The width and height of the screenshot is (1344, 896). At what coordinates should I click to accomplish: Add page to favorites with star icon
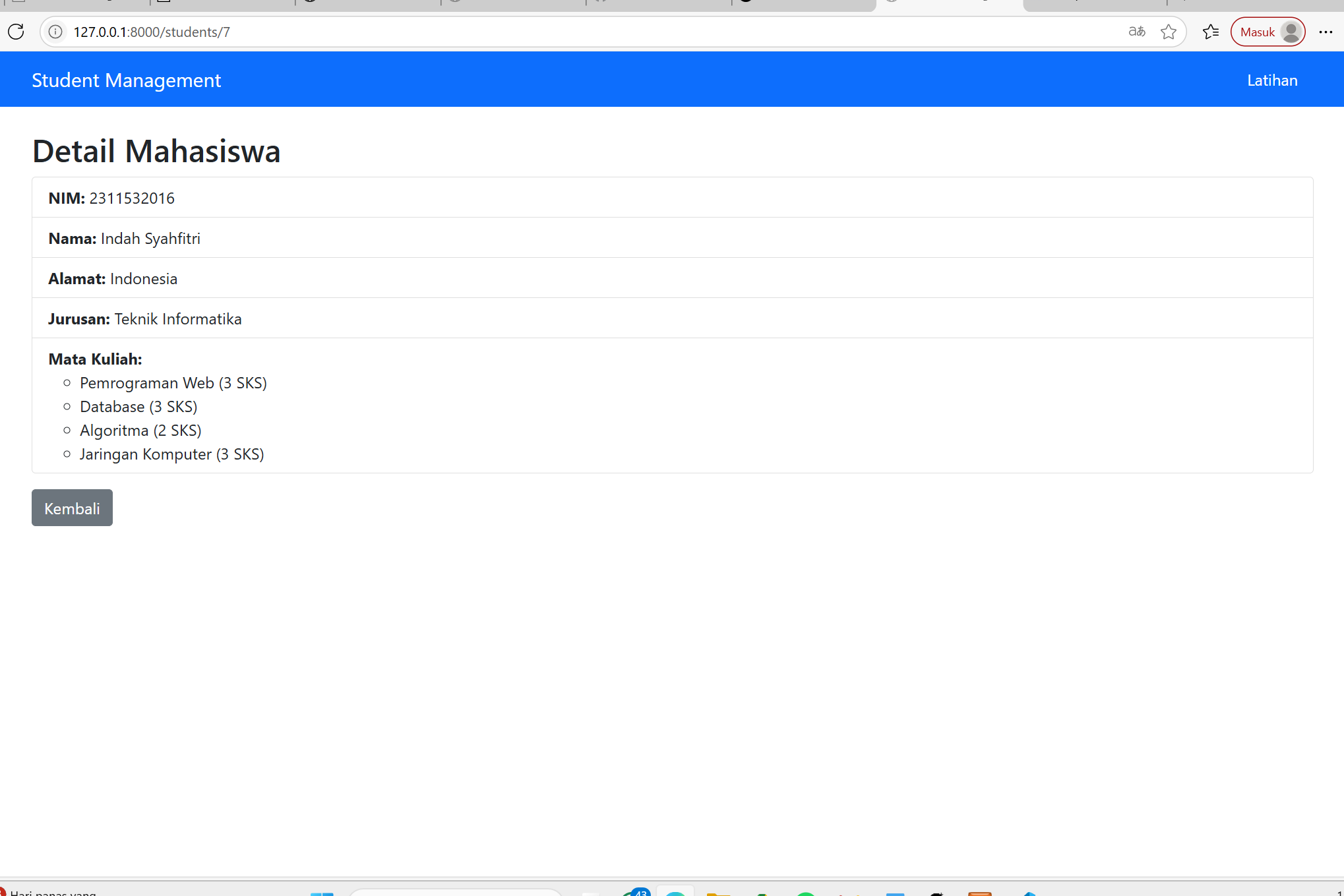pyautogui.click(x=1168, y=32)
